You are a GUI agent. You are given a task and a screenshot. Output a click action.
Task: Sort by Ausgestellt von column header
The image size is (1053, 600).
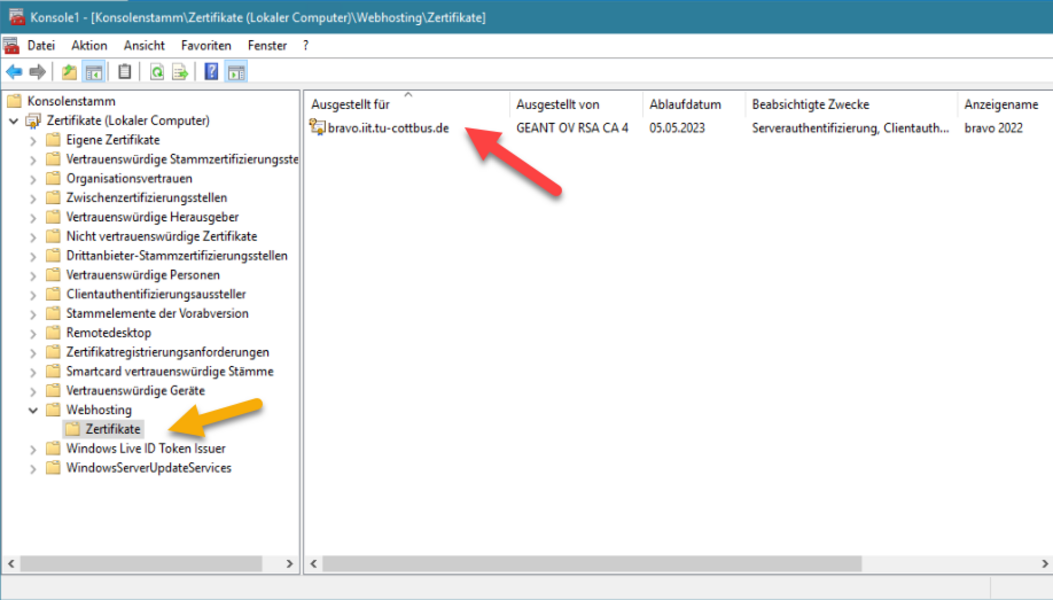click(x=557, y=104)
